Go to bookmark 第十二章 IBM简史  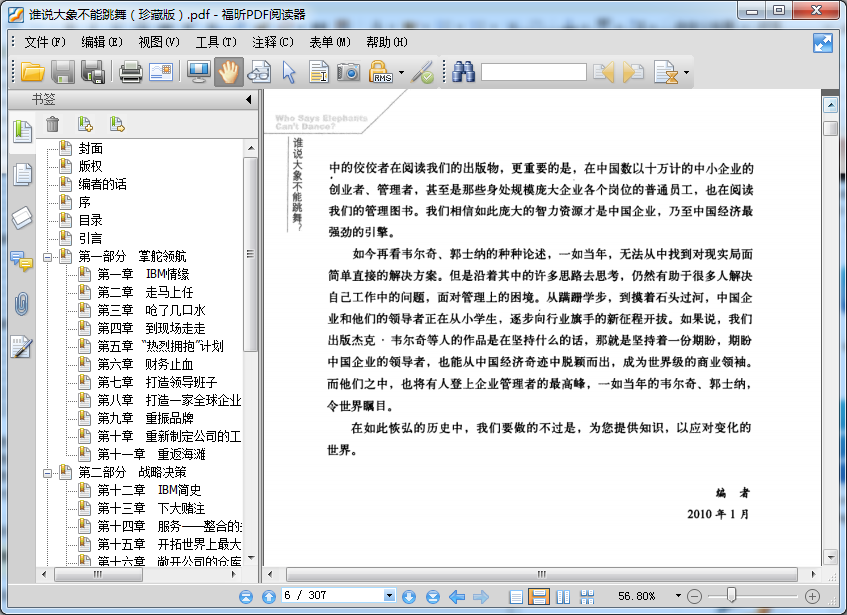pyautogui.click(x=149, y=490)
